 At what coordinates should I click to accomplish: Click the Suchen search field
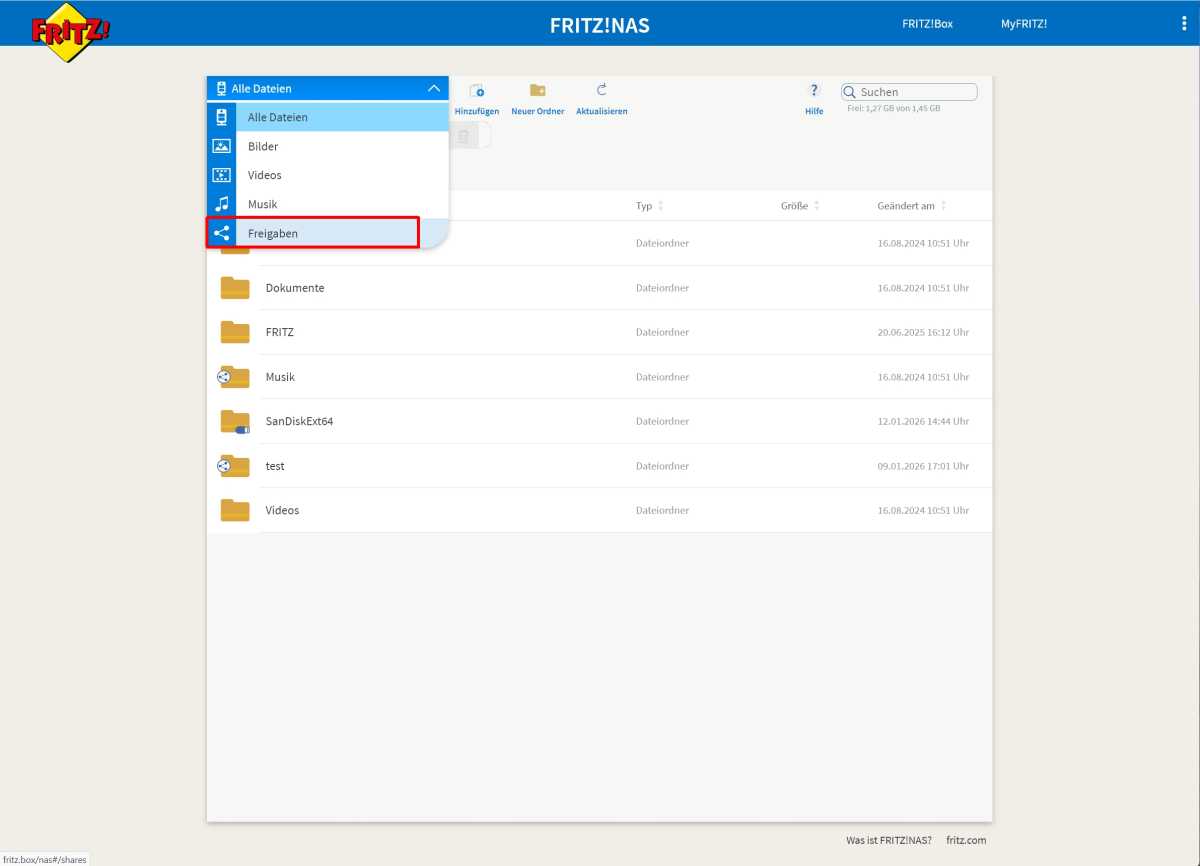click(909, 92)
